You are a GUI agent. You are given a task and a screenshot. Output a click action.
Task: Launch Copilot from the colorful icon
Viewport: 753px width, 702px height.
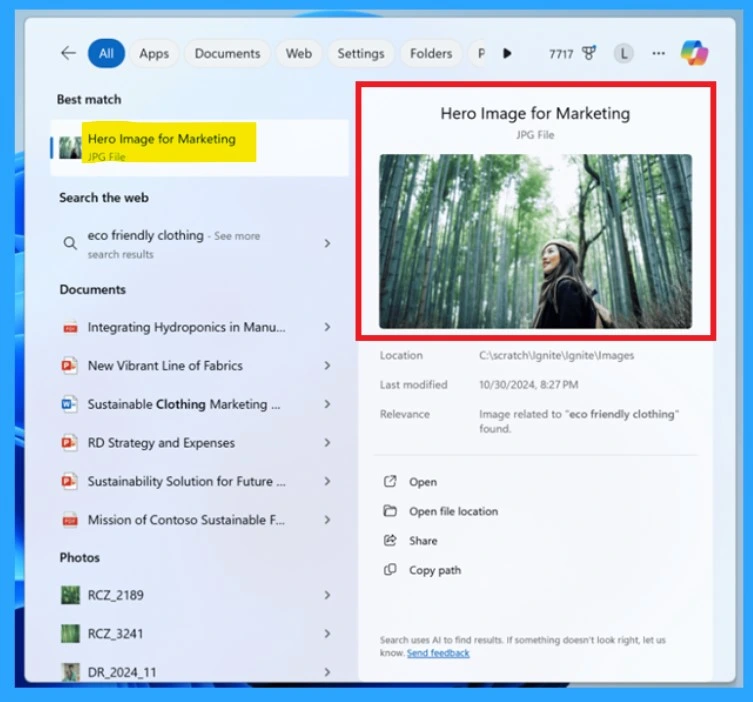coord(694,53)
